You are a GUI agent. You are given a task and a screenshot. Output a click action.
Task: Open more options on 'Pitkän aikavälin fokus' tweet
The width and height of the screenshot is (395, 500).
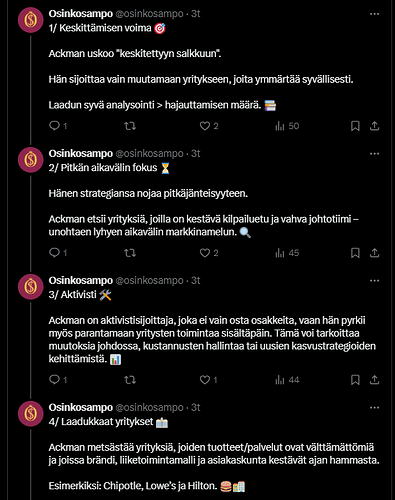point(374,154)
